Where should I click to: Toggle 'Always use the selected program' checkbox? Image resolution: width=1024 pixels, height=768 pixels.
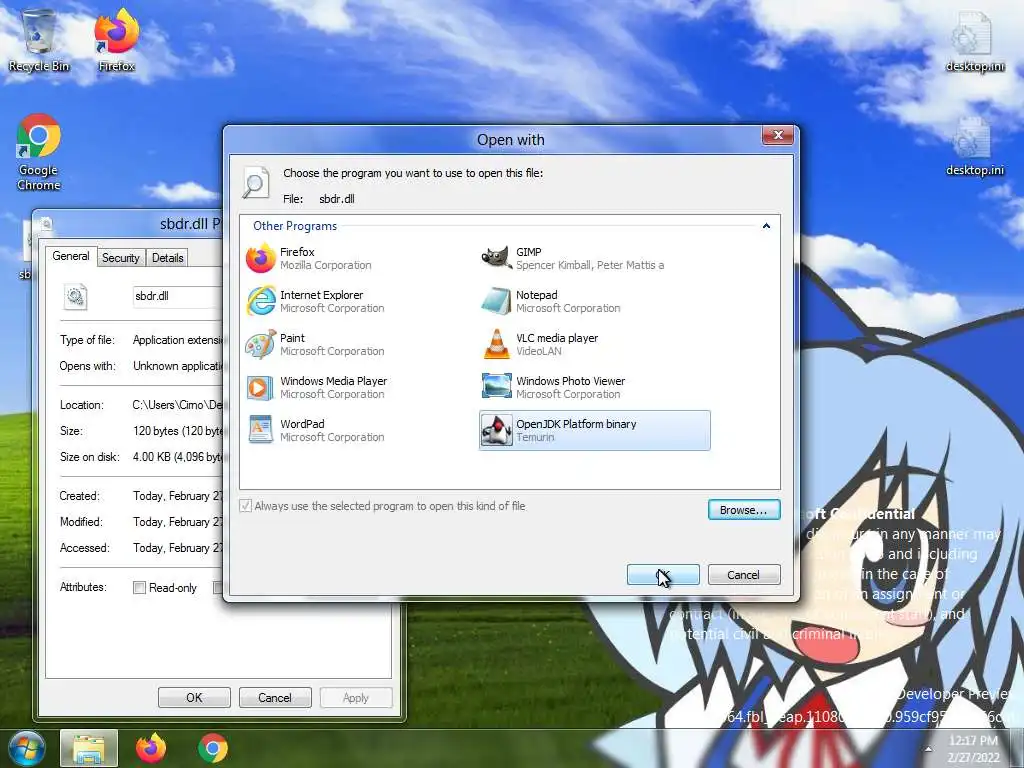click(x=246, y=505)
